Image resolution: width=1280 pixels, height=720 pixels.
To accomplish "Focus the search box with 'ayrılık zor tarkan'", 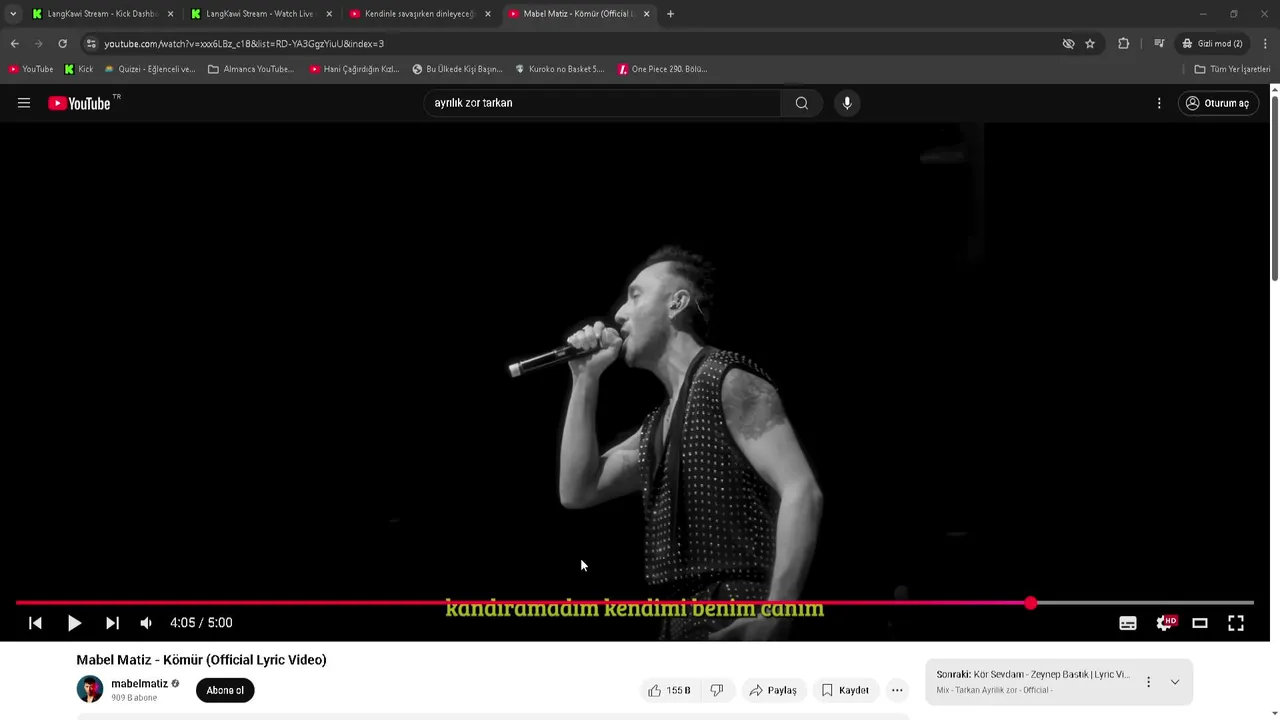I will [603, 103].
